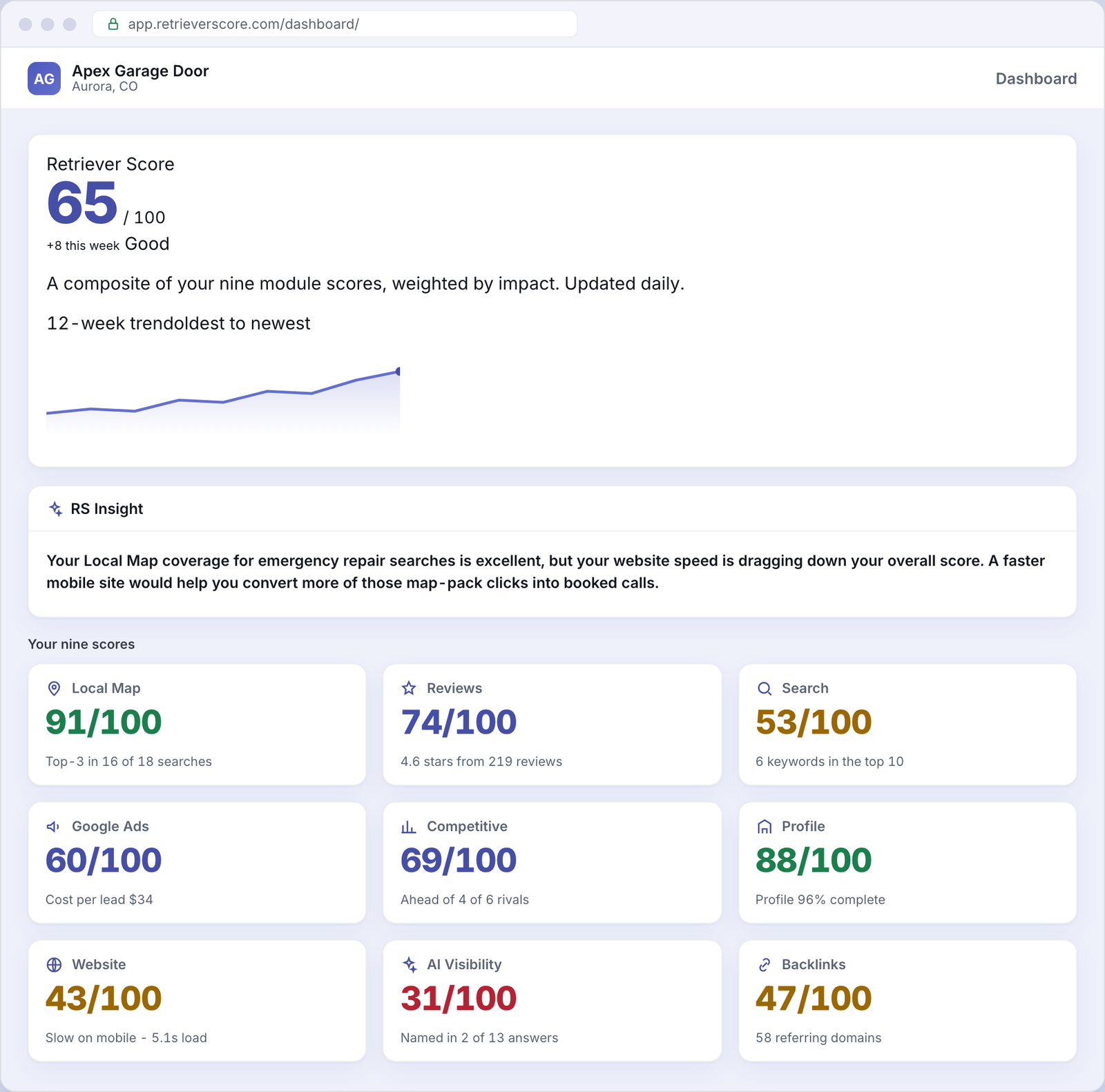Click 'Named in 2 of 13 answers'
The height and width of the screenshot is (1092, 1105).
(479, 1038)
